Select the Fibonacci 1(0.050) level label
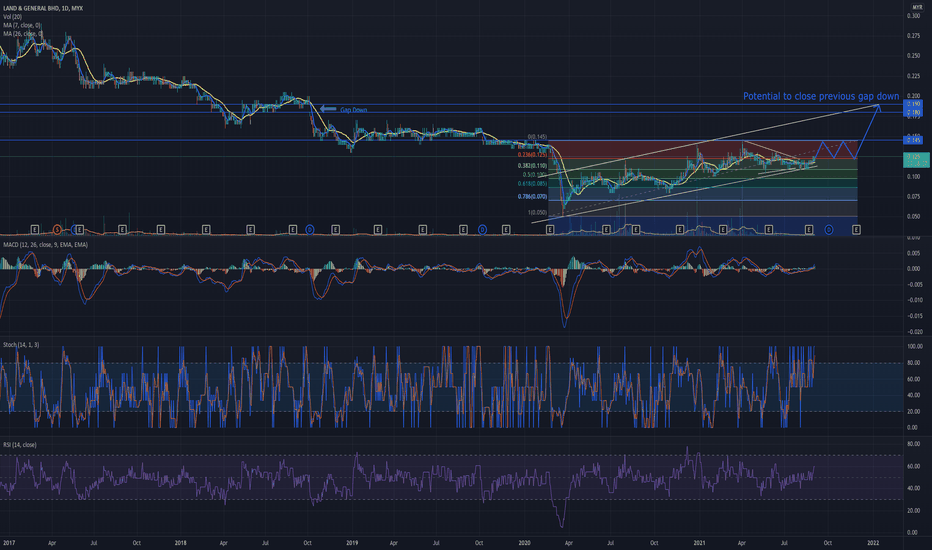932x550 pixels. tap(538, 212)
